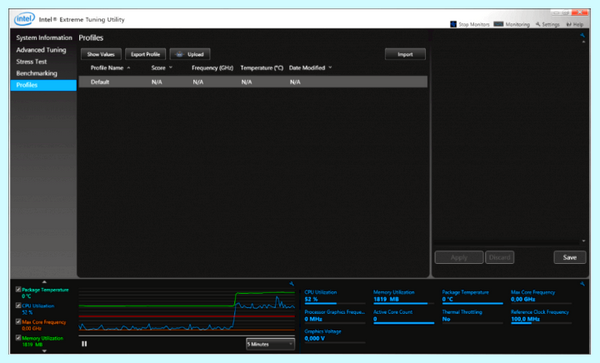Open Advanced Tuning section
This screenshot has height=363, width=600.
(x=41, y=50)
